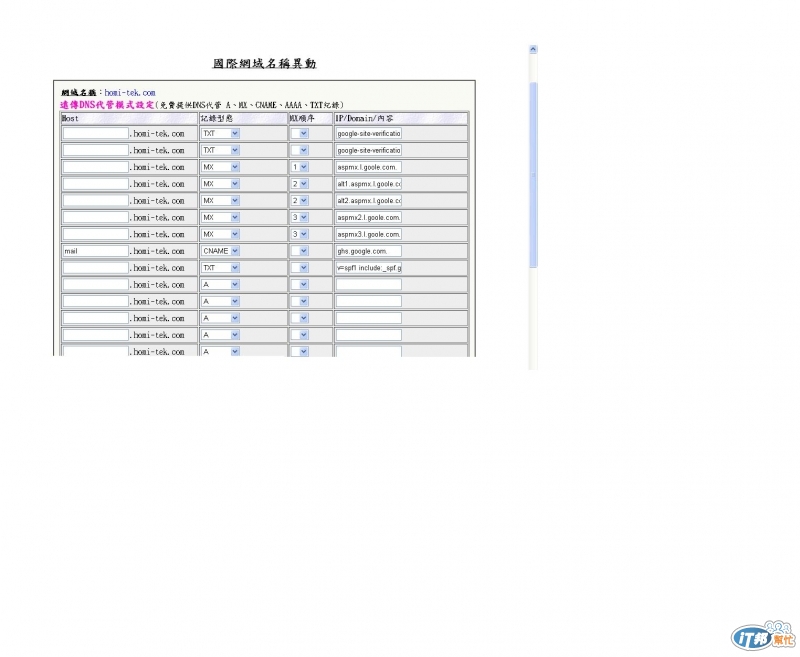Click Host field in aspmx.l.goole.com row
The width and height of the screenshot is (800, 657).
(95, 167)
